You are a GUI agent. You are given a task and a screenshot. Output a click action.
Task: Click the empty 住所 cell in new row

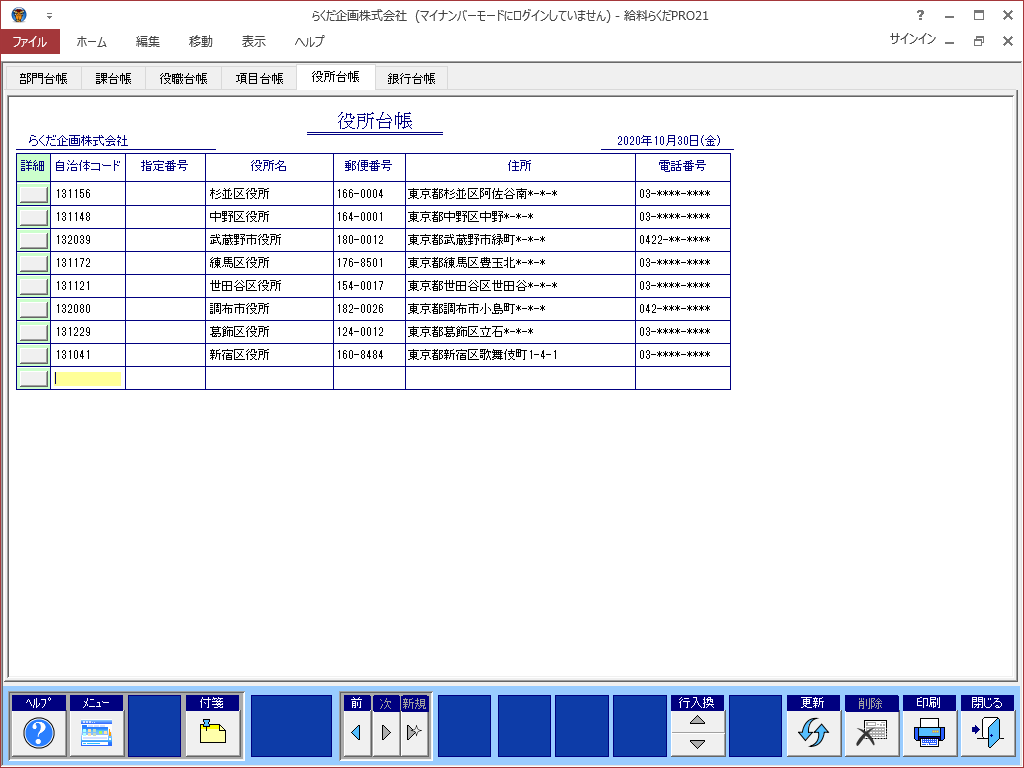pyautogui.click(x=520, y=378)
